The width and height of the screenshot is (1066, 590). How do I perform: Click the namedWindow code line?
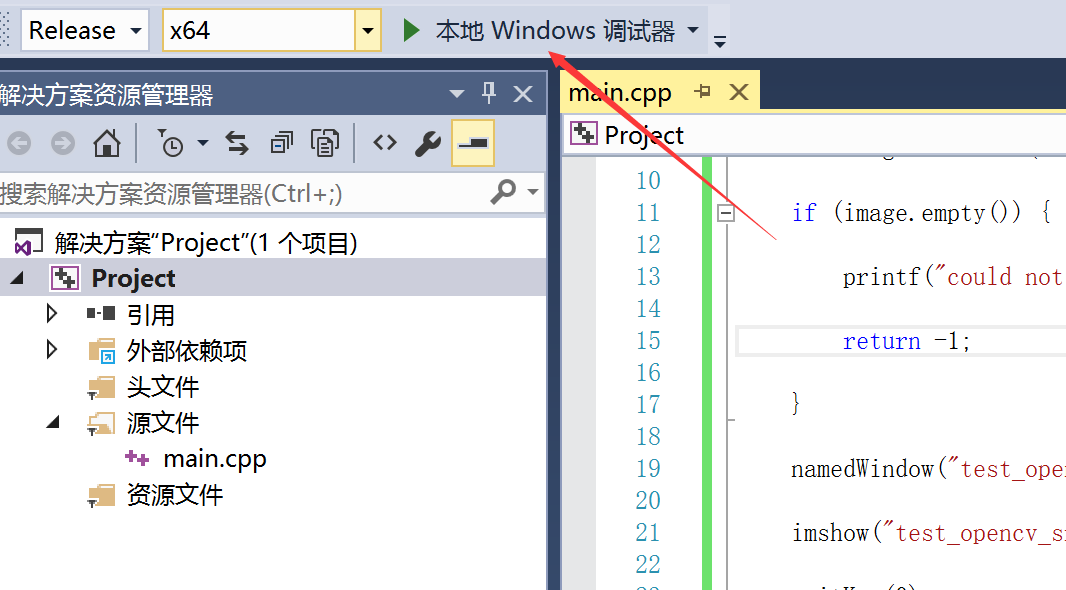[x=928, y=469]
